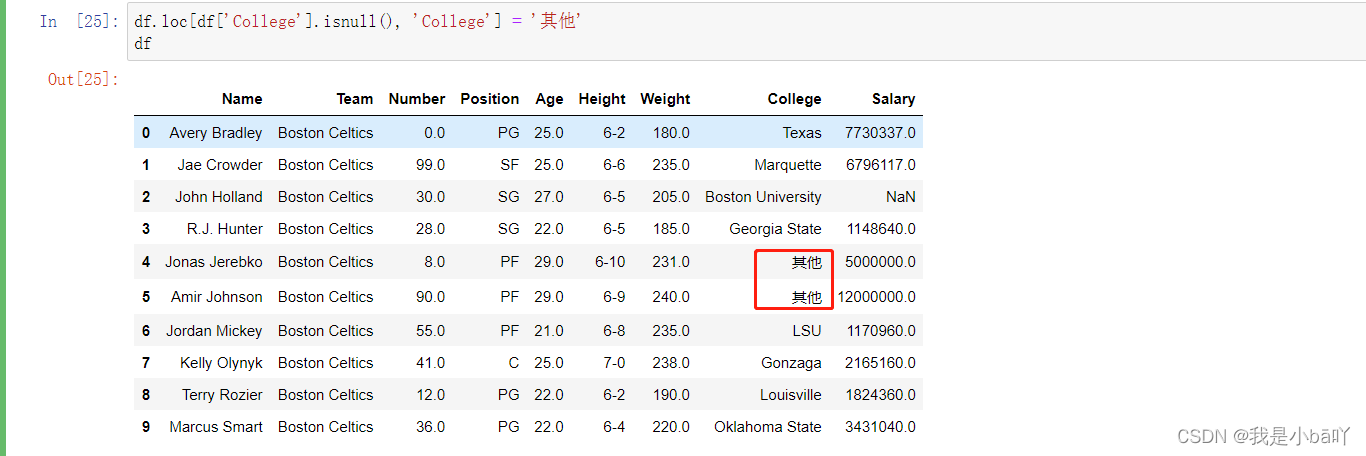Click 其他 college cell in Amir Johnson row
1366x456 pixels.
tap(807, 297)
